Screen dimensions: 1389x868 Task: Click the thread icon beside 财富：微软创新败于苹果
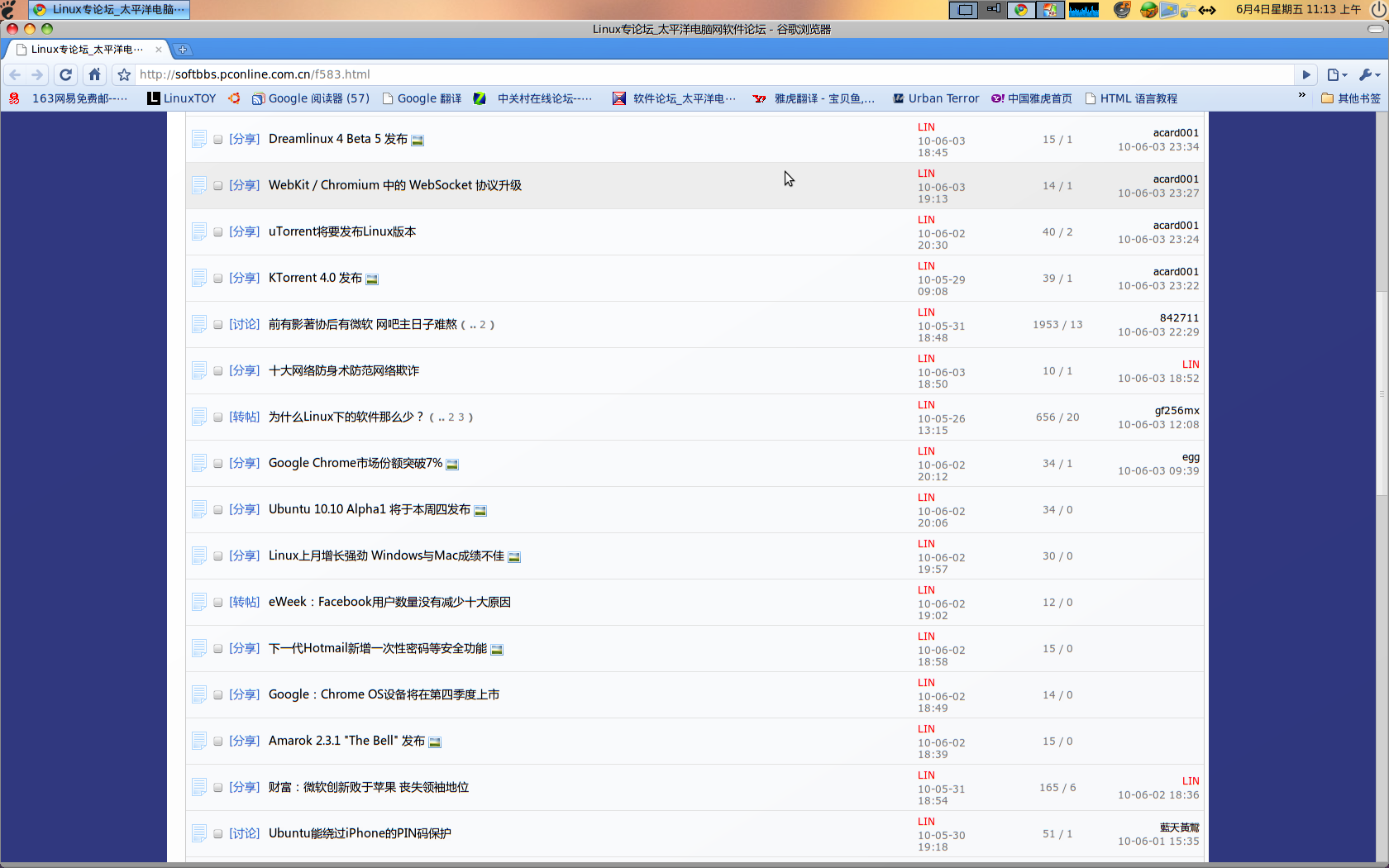198,787
